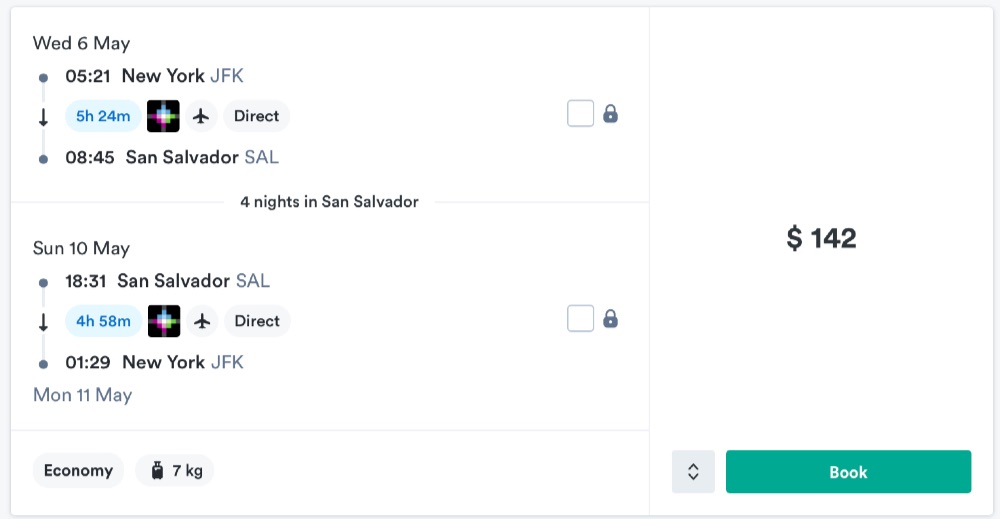This screenshot has width=1000, height=519.
Task: Click the 5h 24m duration pill
Action: [x=103, y=116]
